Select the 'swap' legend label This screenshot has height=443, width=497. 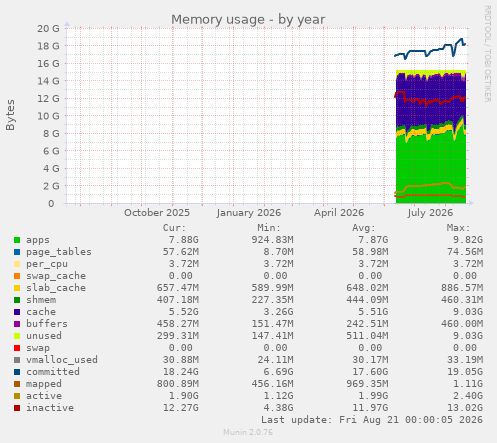click(38, 348)
